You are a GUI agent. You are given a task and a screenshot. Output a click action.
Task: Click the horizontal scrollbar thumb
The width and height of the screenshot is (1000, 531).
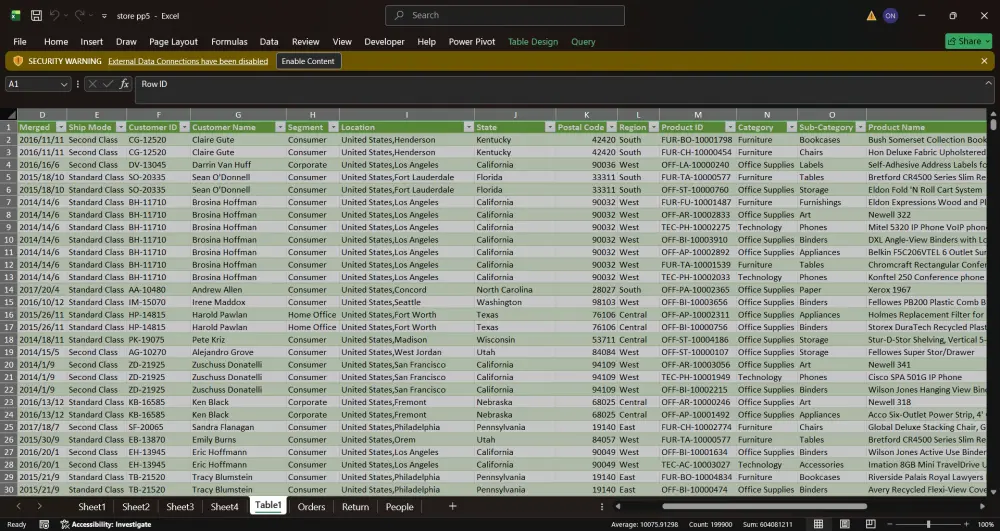[764, 506]
